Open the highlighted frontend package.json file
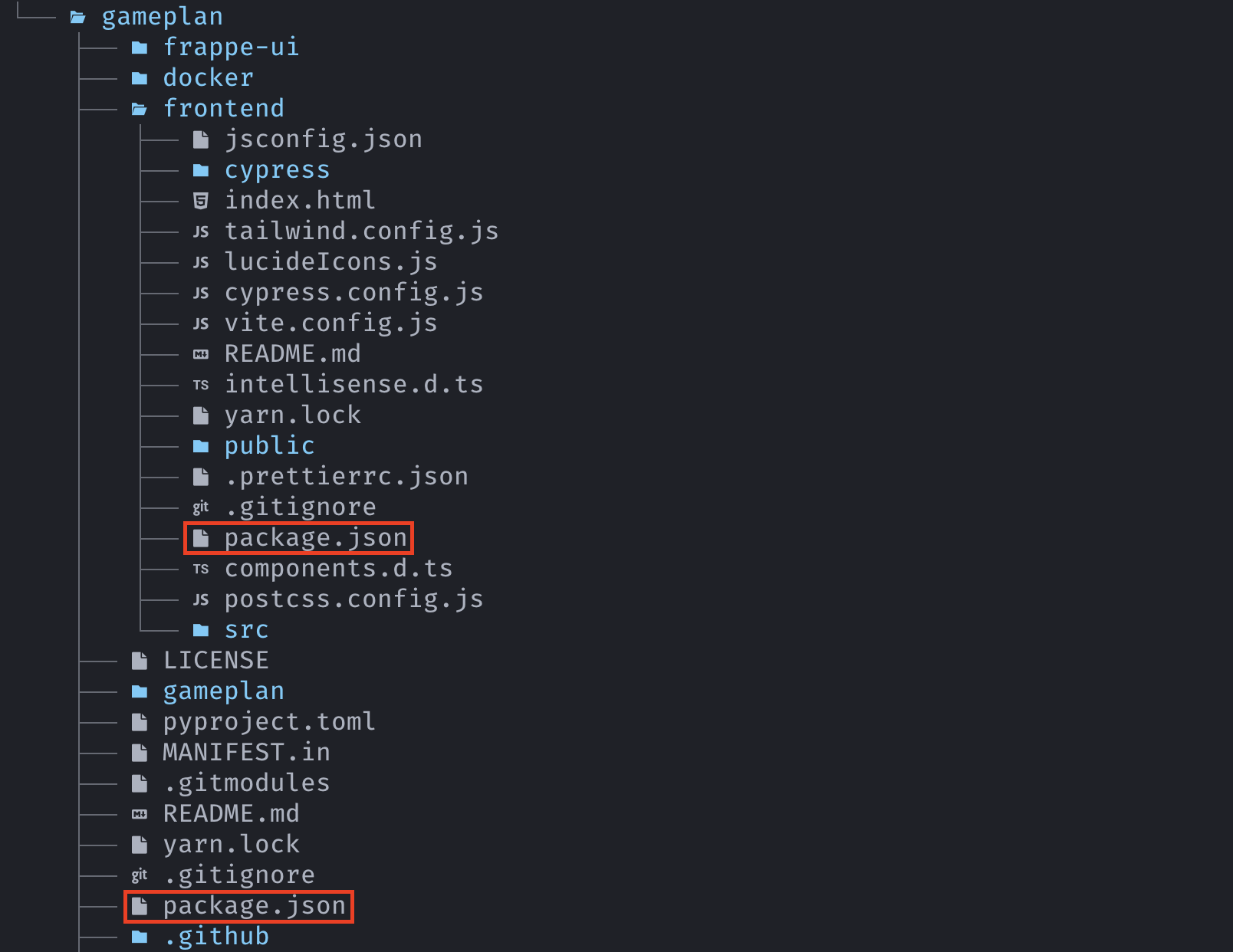Viewport: 1233px width, 952px height. (315, 538)
